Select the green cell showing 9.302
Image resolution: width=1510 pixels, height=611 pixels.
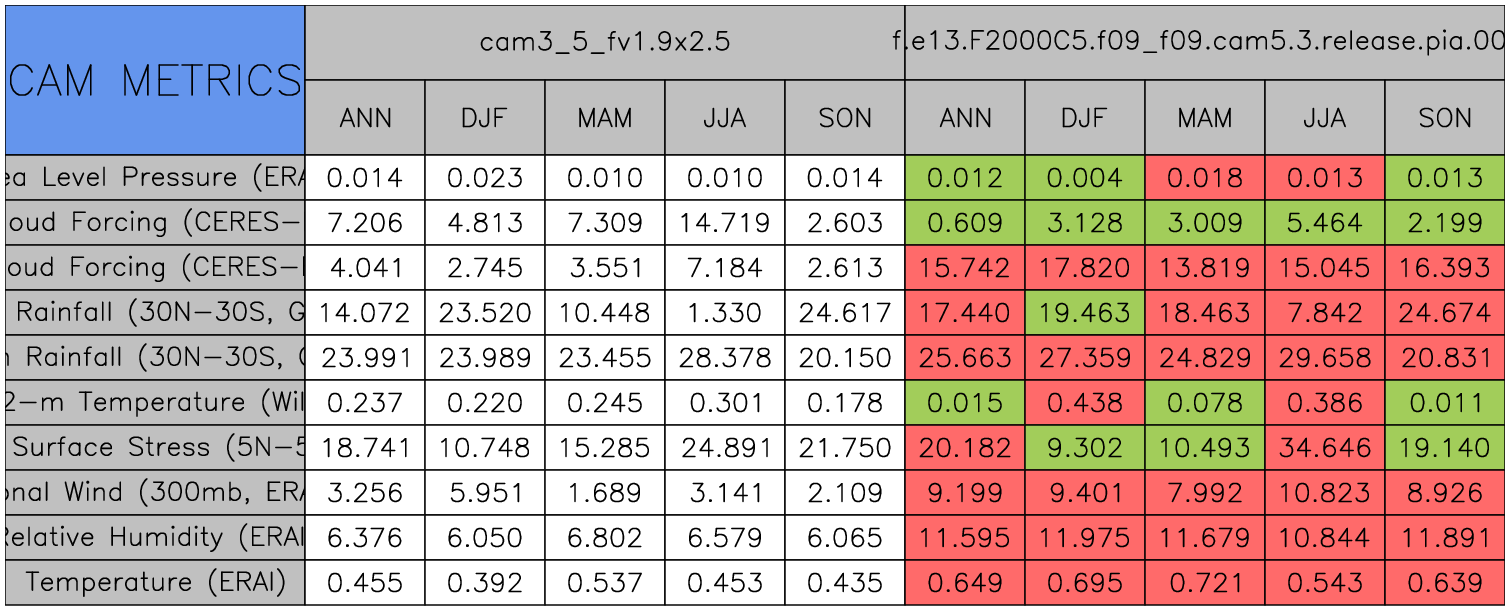[x=1084, y=447]
